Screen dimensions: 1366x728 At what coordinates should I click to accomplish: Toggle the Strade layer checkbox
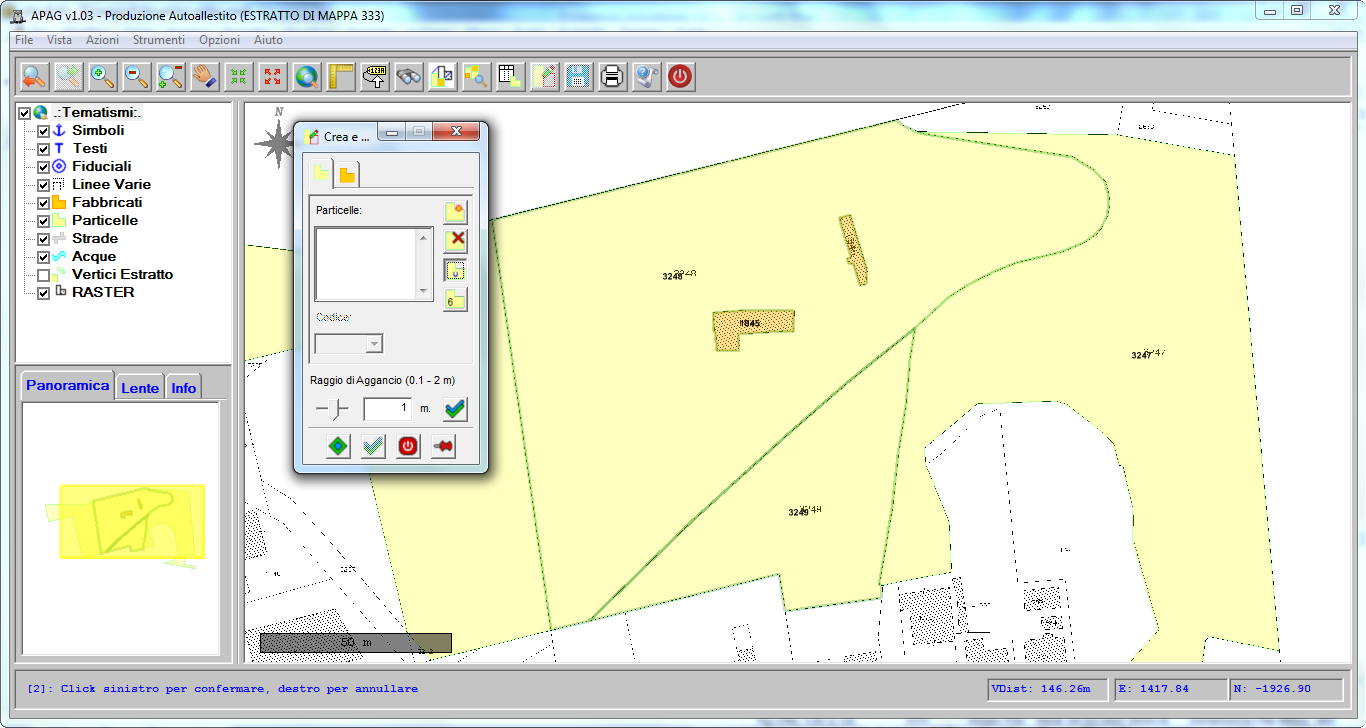tap(43, 239)
